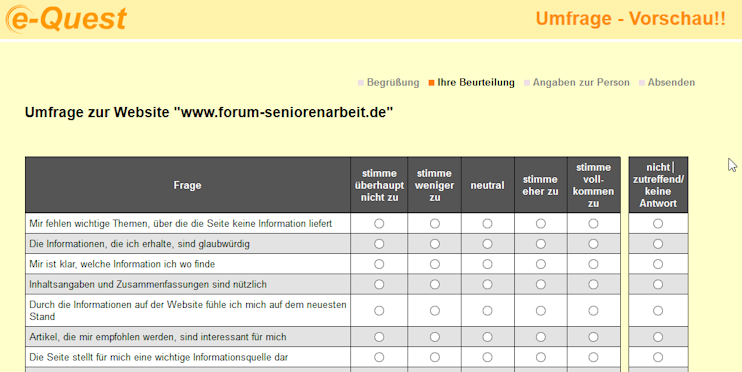The width and height of the screenshot is (742, 372).
Task: Click the e-Quest logo
Action: (66, 19)
